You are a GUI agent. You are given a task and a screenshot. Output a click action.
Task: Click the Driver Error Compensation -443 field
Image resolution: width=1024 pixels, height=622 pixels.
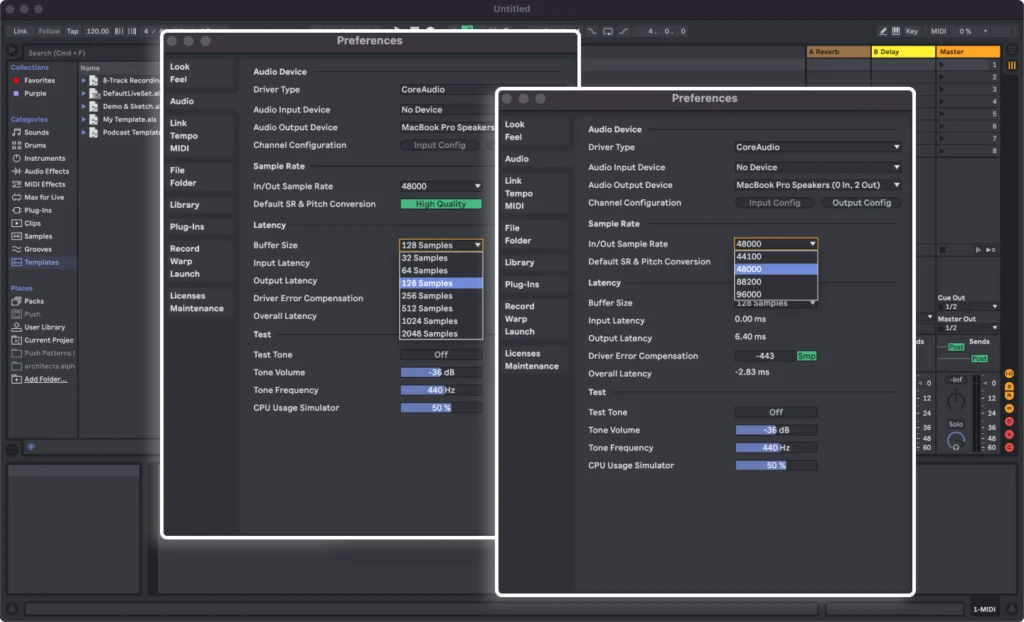(765, 356)
